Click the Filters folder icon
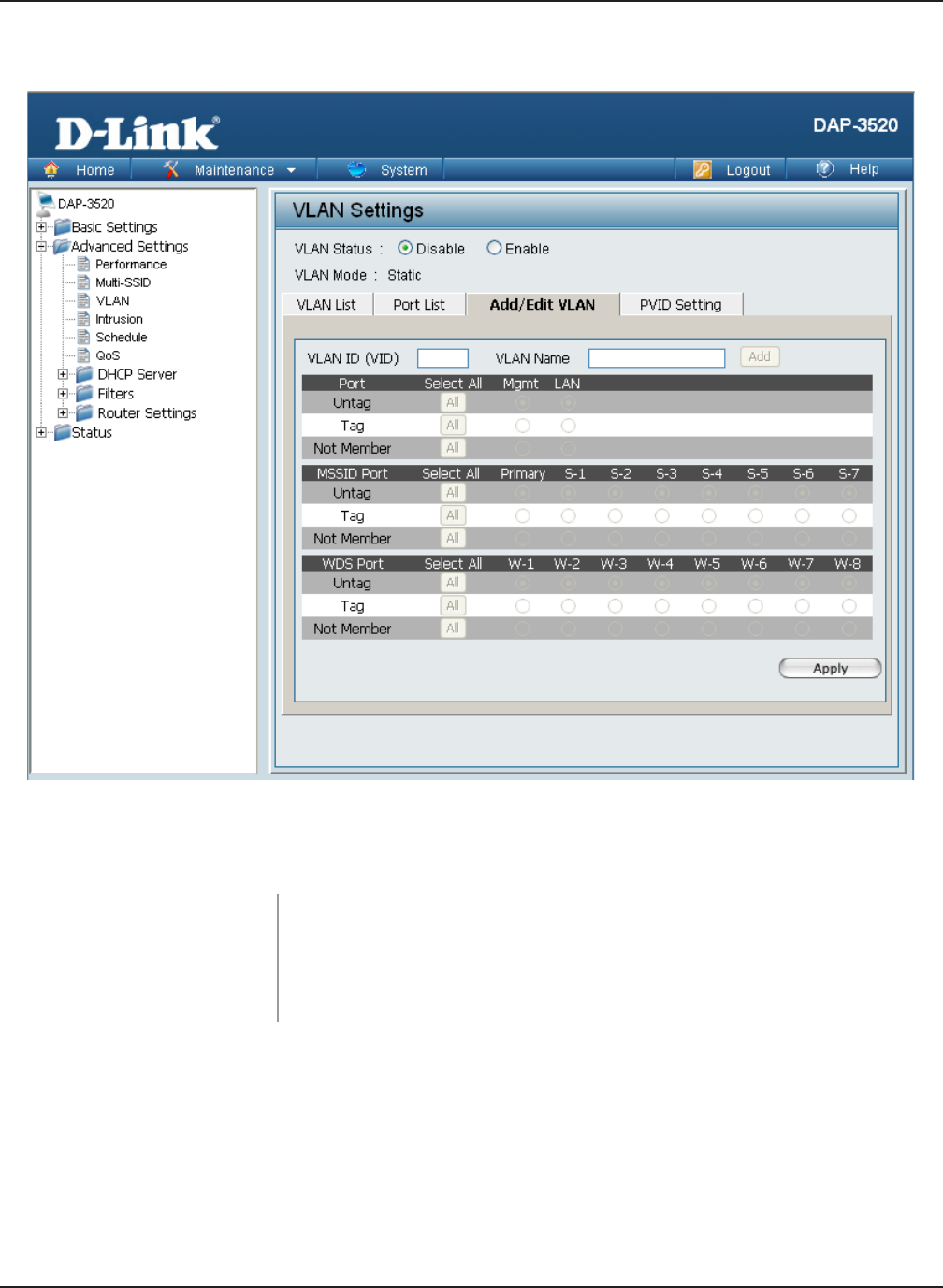 pos(84,394)
